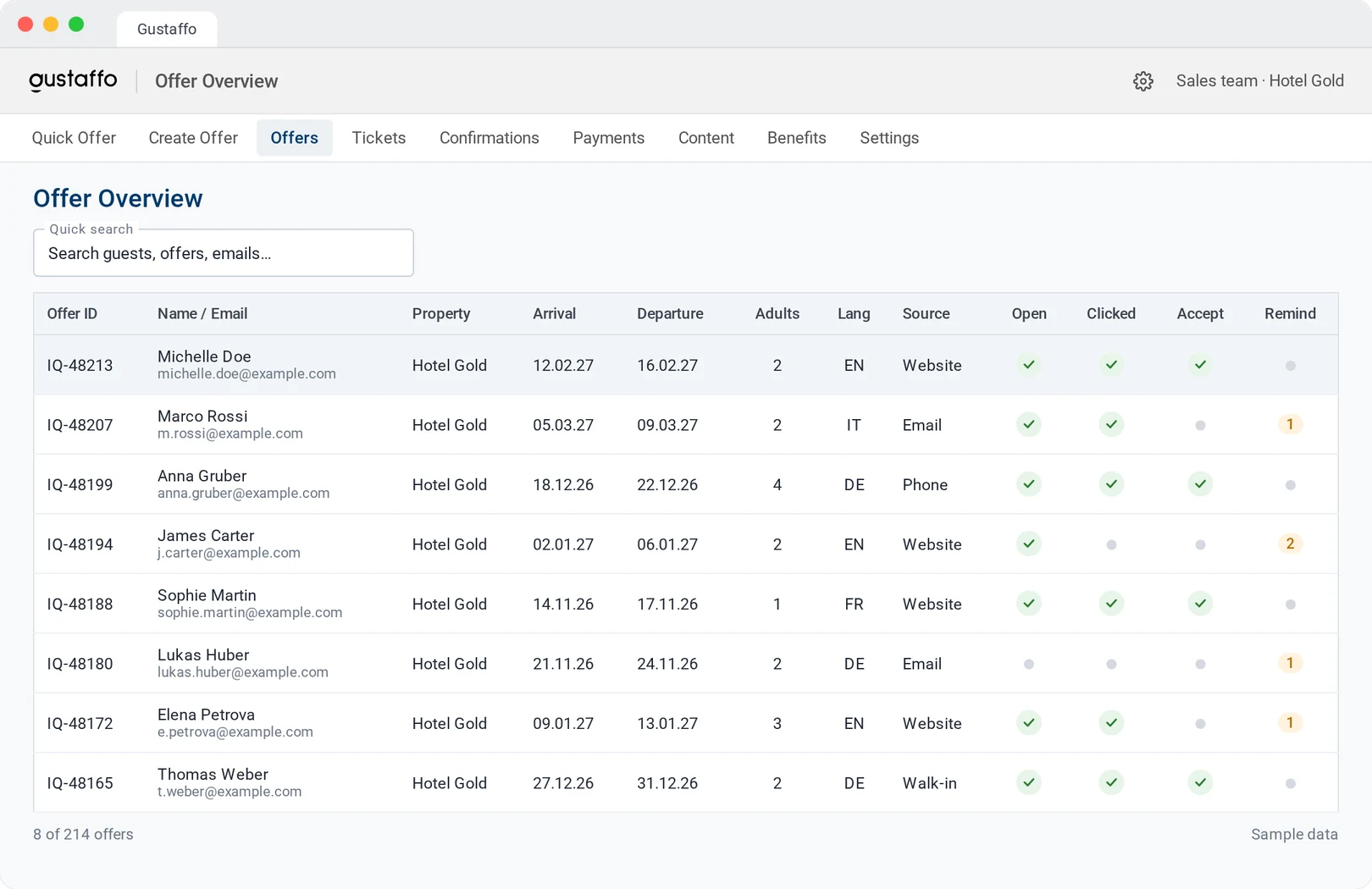
Task: Click Accept checkmark for Sophie Martin
Action: coord(1200,604)
